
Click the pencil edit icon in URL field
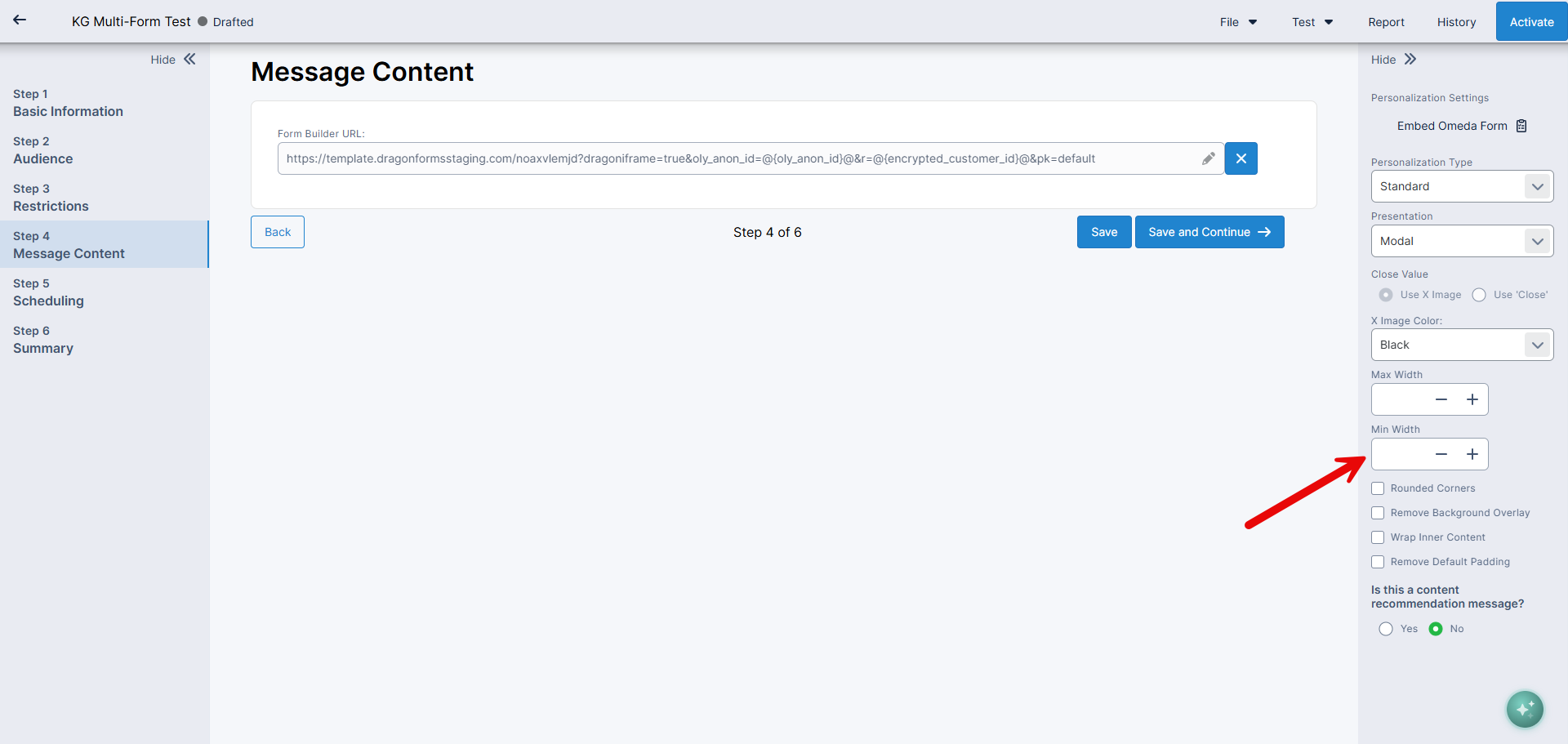[x=1208, y=158]
